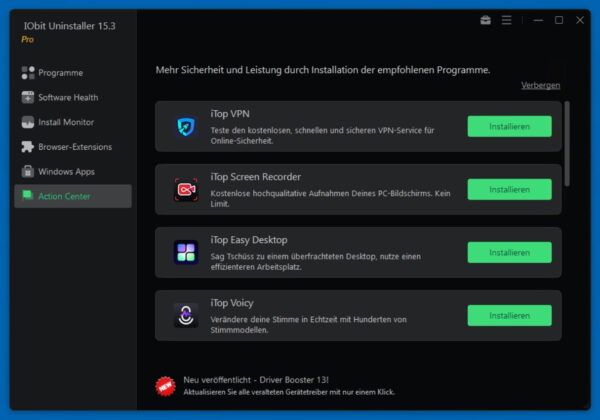Click the iTop Voicy microphone icon
Viewport: 600px width, 420px height.
(x=186, y=316)
